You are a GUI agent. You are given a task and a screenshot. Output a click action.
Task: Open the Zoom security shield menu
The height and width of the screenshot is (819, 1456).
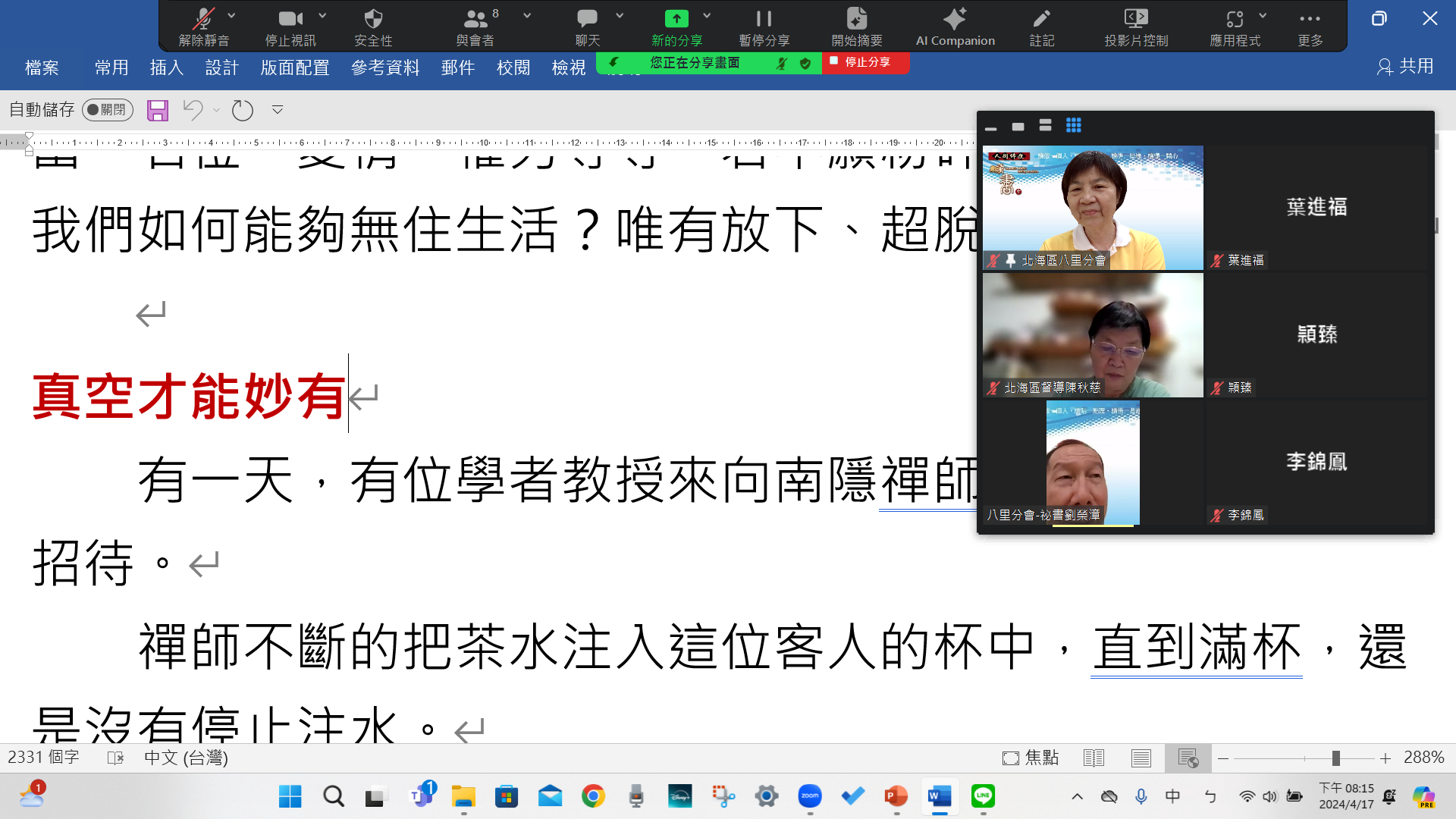tap(373, 18)
